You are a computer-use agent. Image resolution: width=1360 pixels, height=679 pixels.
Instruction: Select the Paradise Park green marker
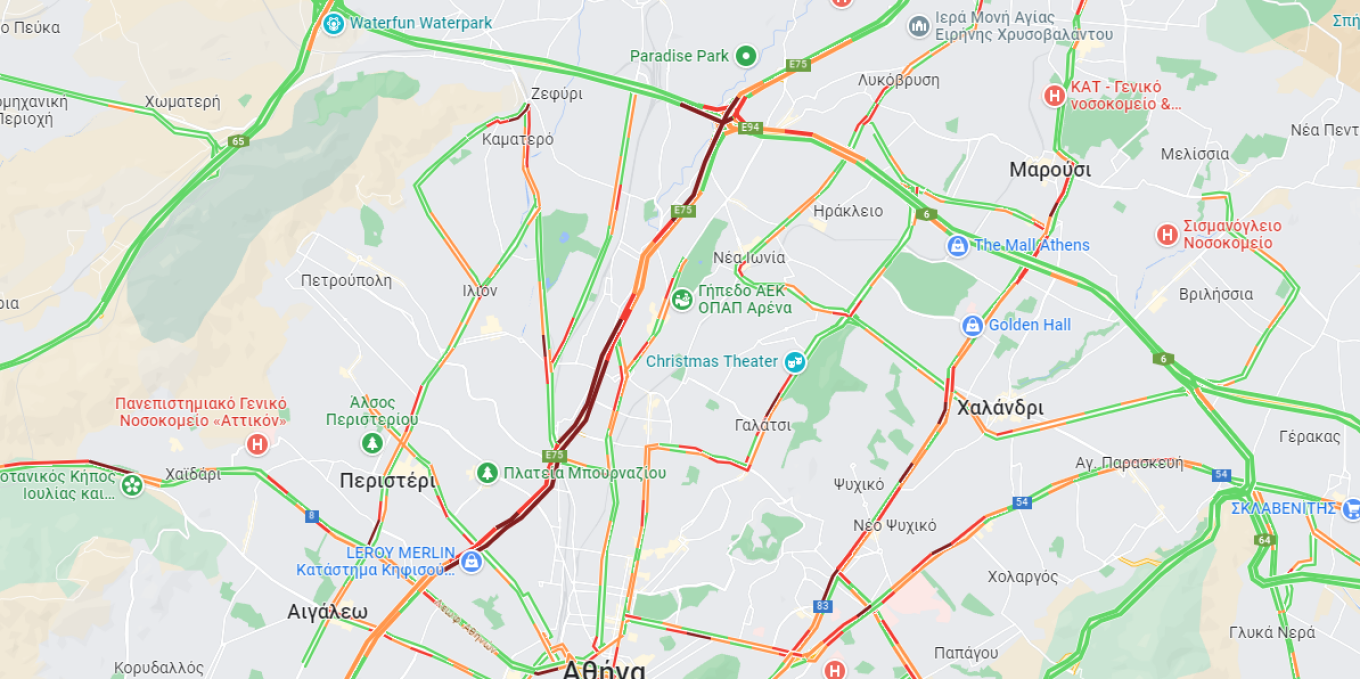click(745, 56)
